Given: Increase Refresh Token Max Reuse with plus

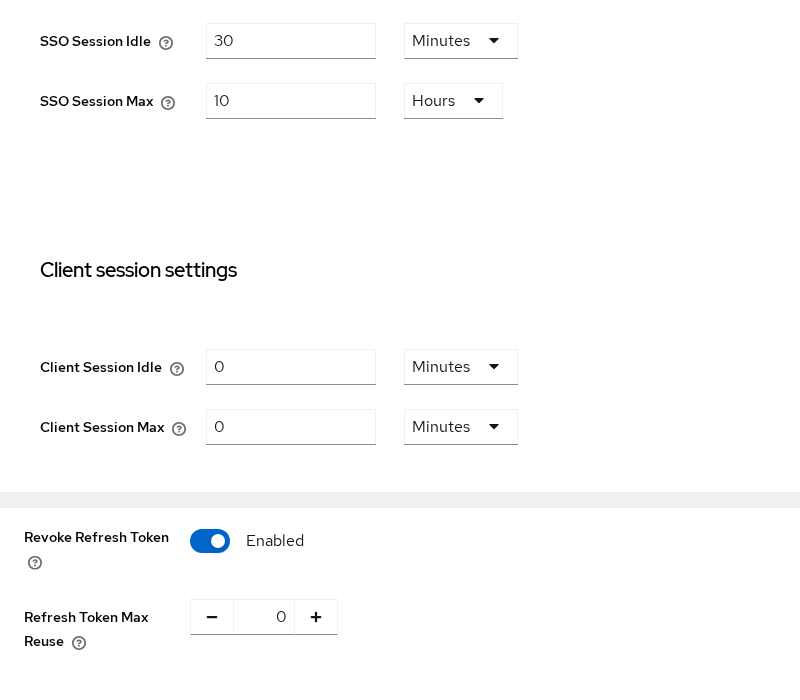Looking at the screenshot, I should (316, 617).
